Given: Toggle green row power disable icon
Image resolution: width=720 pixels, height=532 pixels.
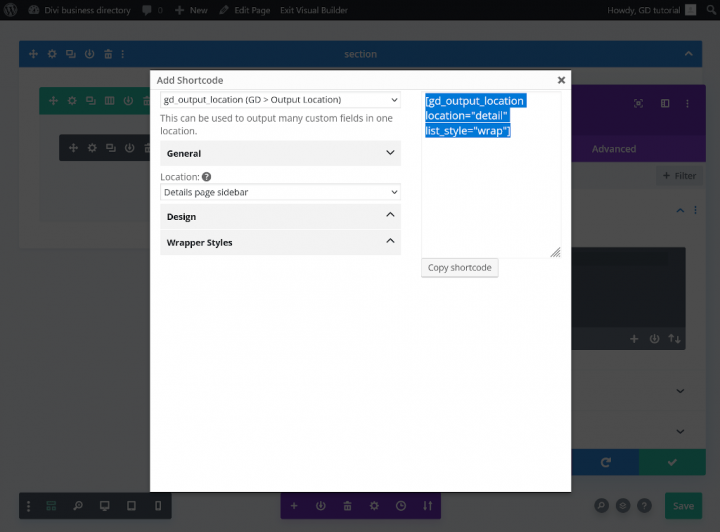Looking at the screenshot, I should tap(129, 100).
